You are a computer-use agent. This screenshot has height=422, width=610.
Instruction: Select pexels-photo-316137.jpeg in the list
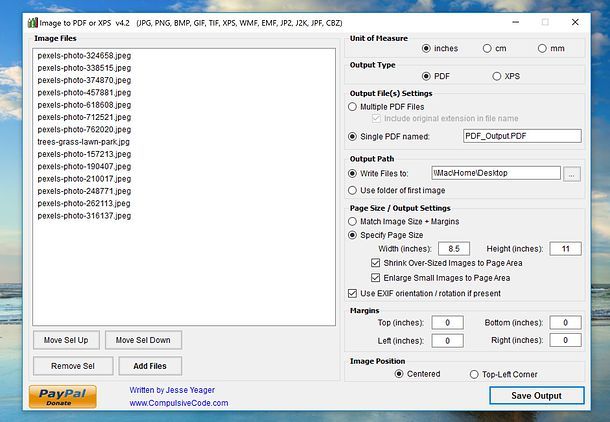click(x=84, y=216)
